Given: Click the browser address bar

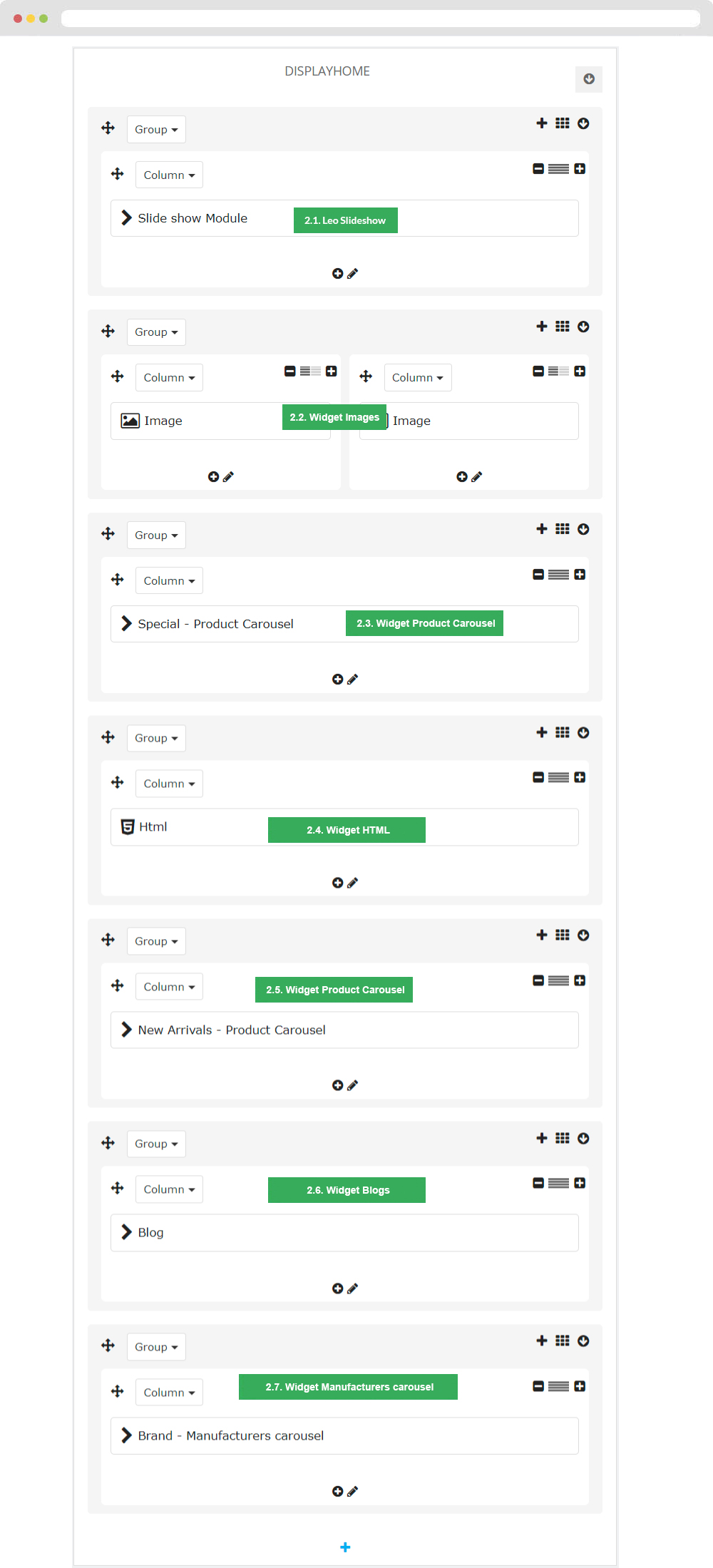Looking at the screenshot, I should coord(381,18).
